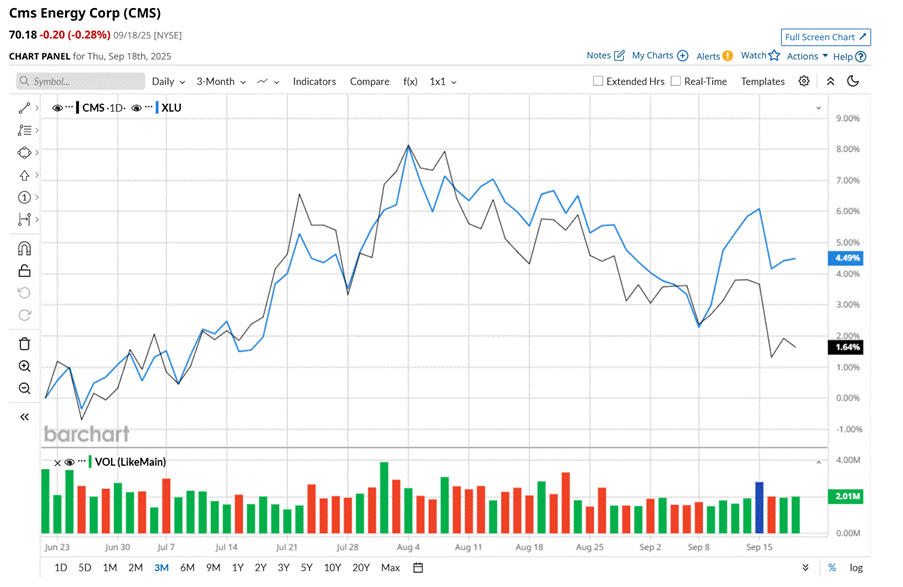This screenshot has height=587, width=903.
Task: Collapse chart toolbar with double-up arrows
Action: [x=830, y=81]
